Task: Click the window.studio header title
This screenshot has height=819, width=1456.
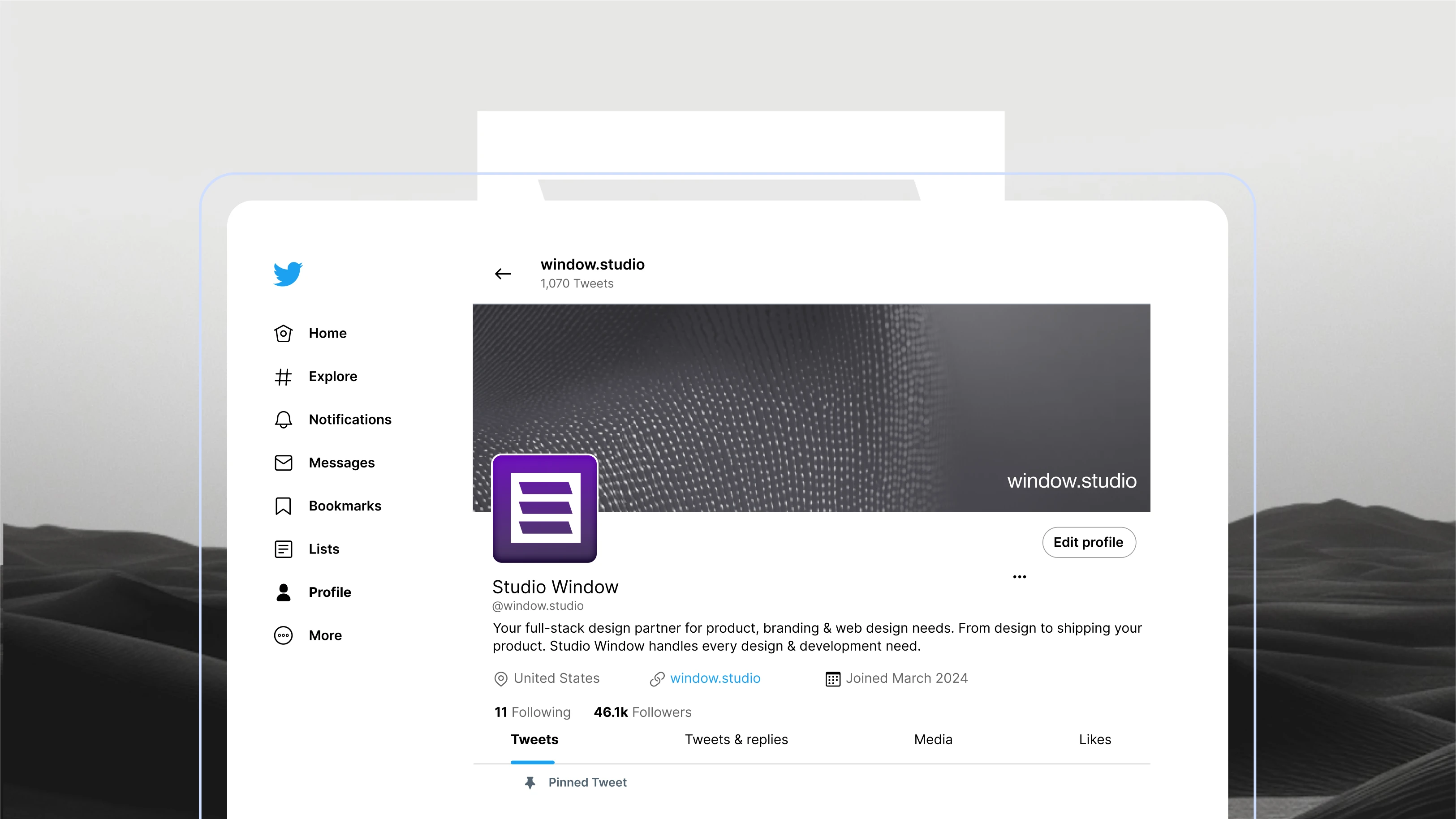Action: [592, 264]
